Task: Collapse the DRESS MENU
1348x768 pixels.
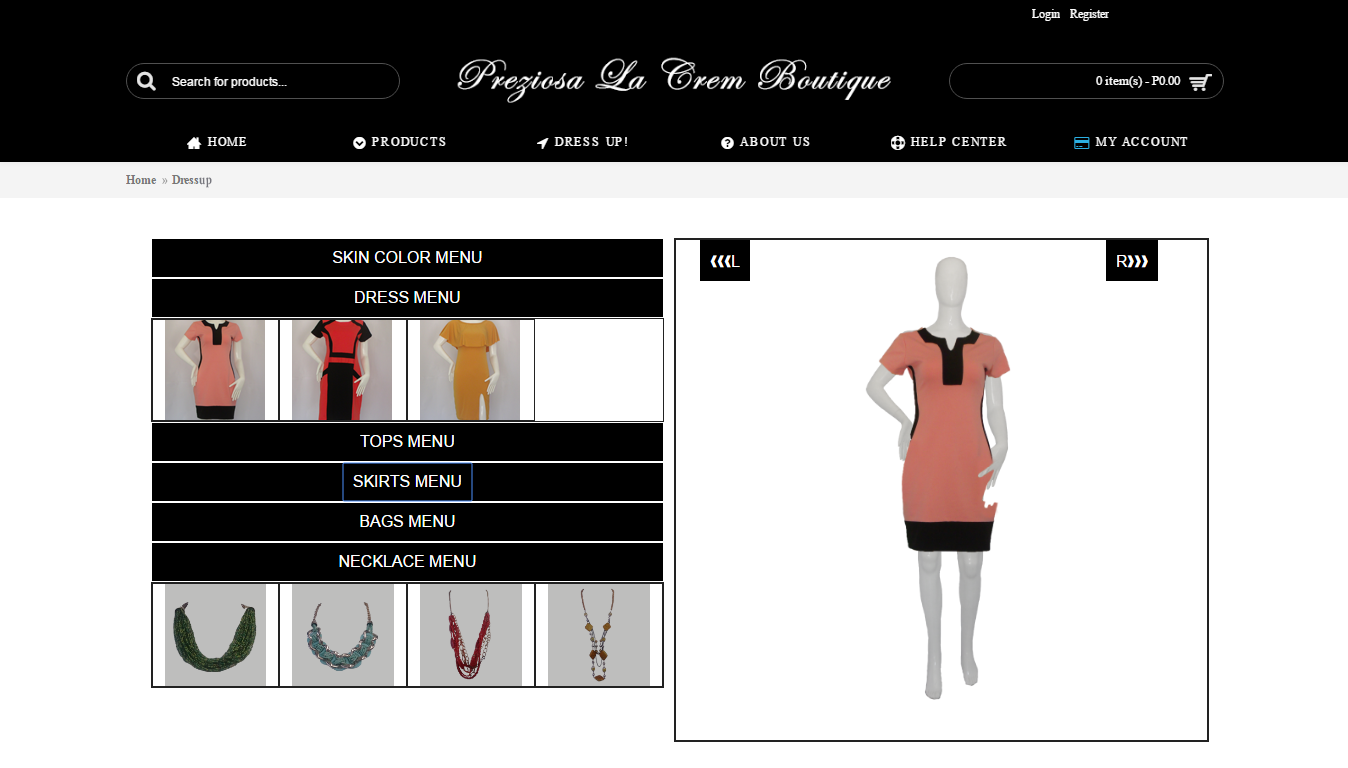Action: click(x=407, y=298)
